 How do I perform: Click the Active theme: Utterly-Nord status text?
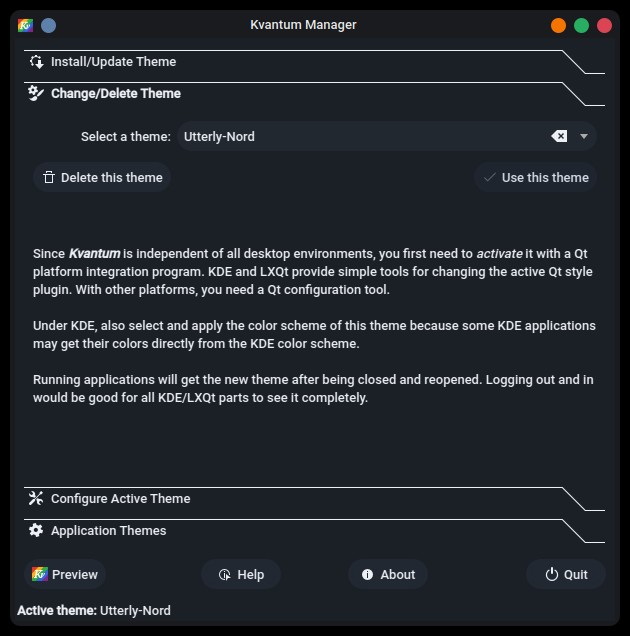point(94,610)
